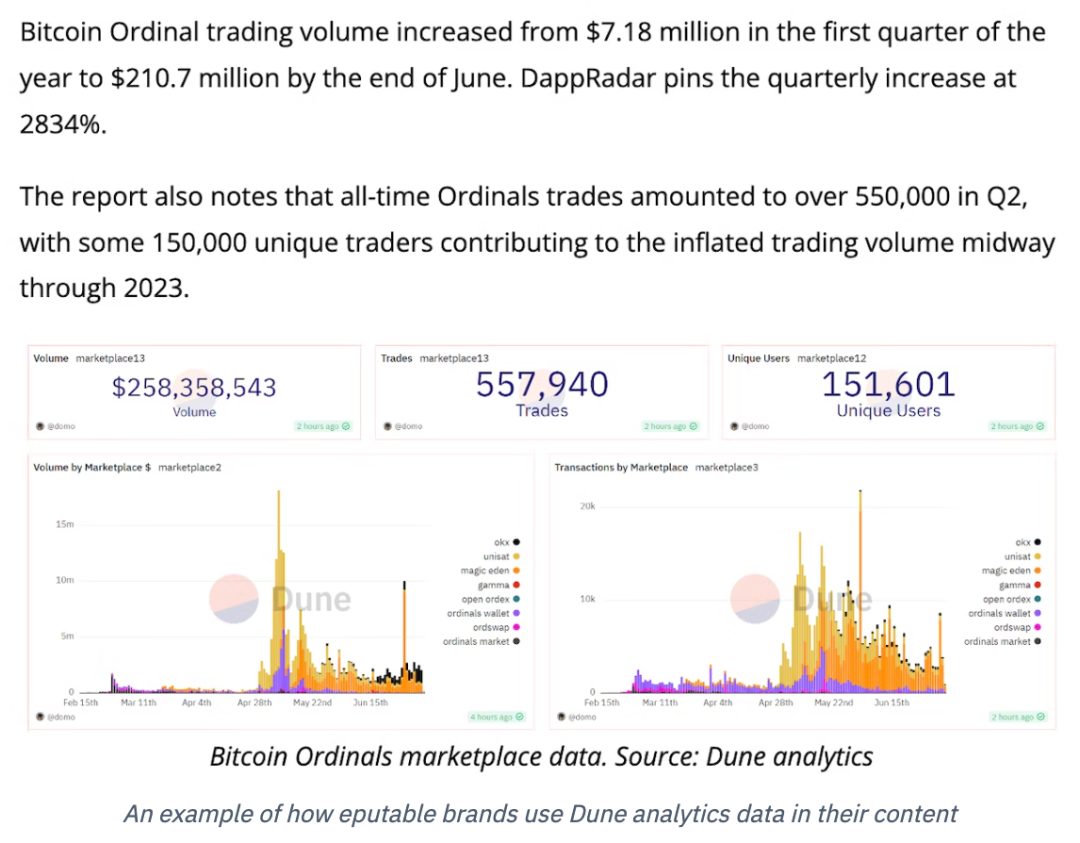Select the ordswap legend label in Volume chart

pos(491,627)
